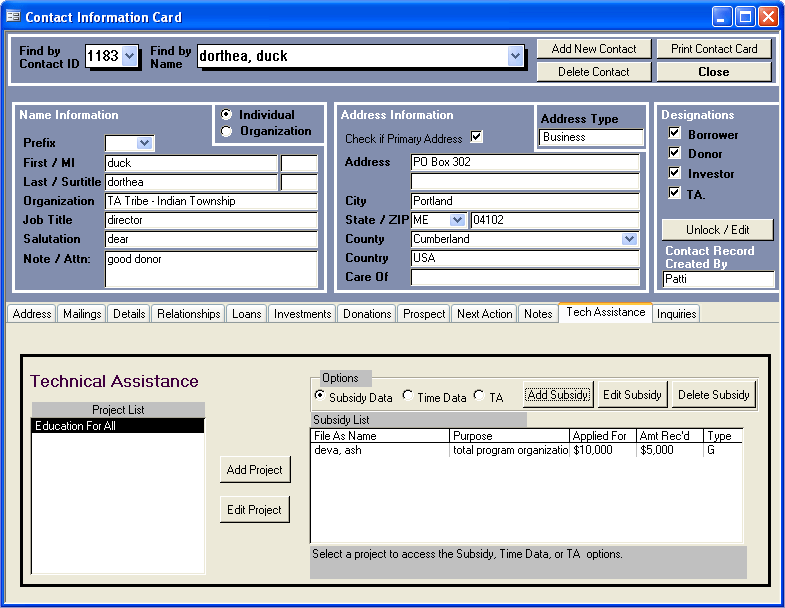Switch to the Donations tab
This screenshot has height=608, width=785.
click(x=367, y=314)
